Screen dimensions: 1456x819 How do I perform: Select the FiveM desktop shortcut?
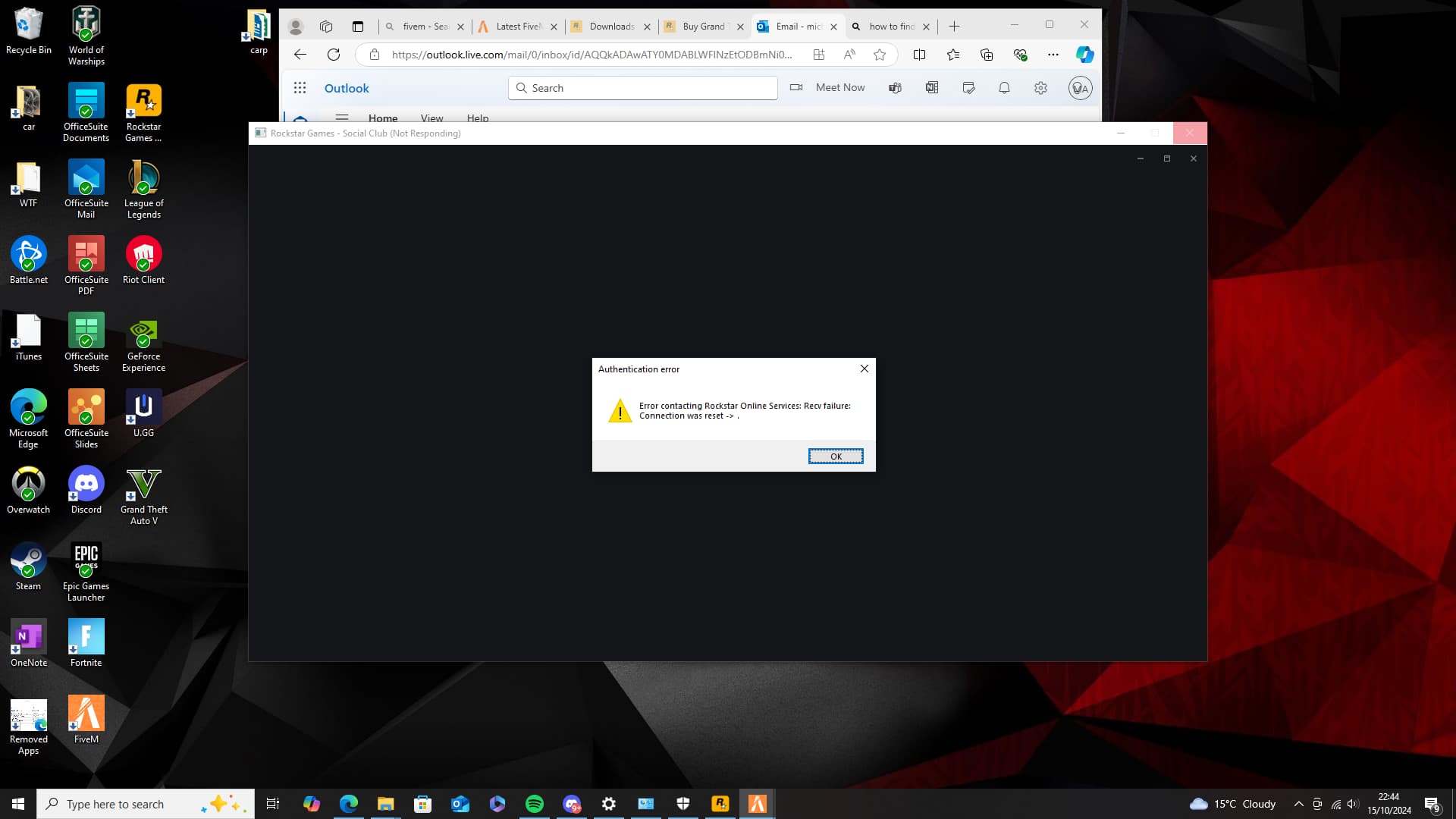pos(86,720)
